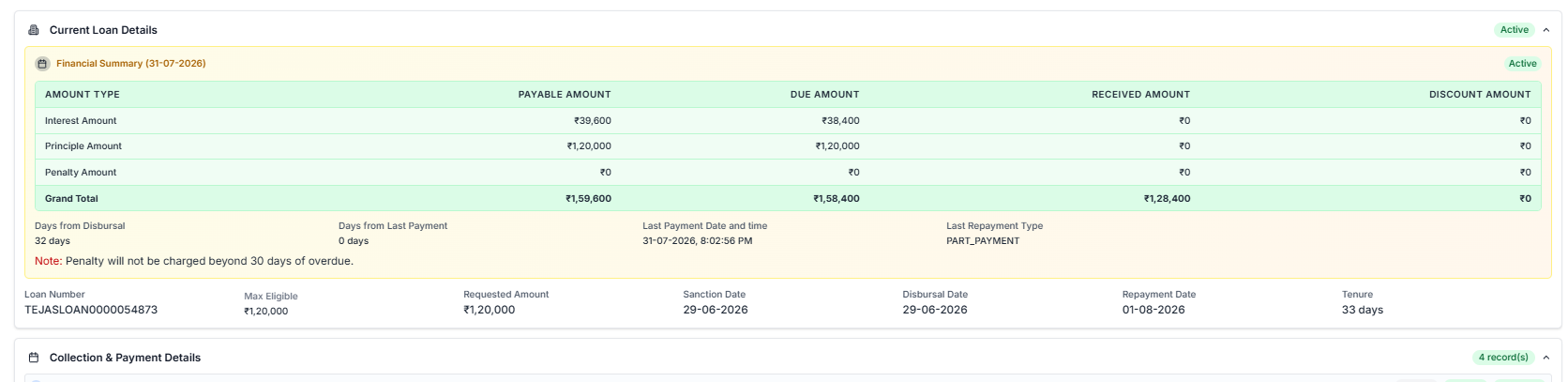Click the Current Loan Details heading

(103, 30)
